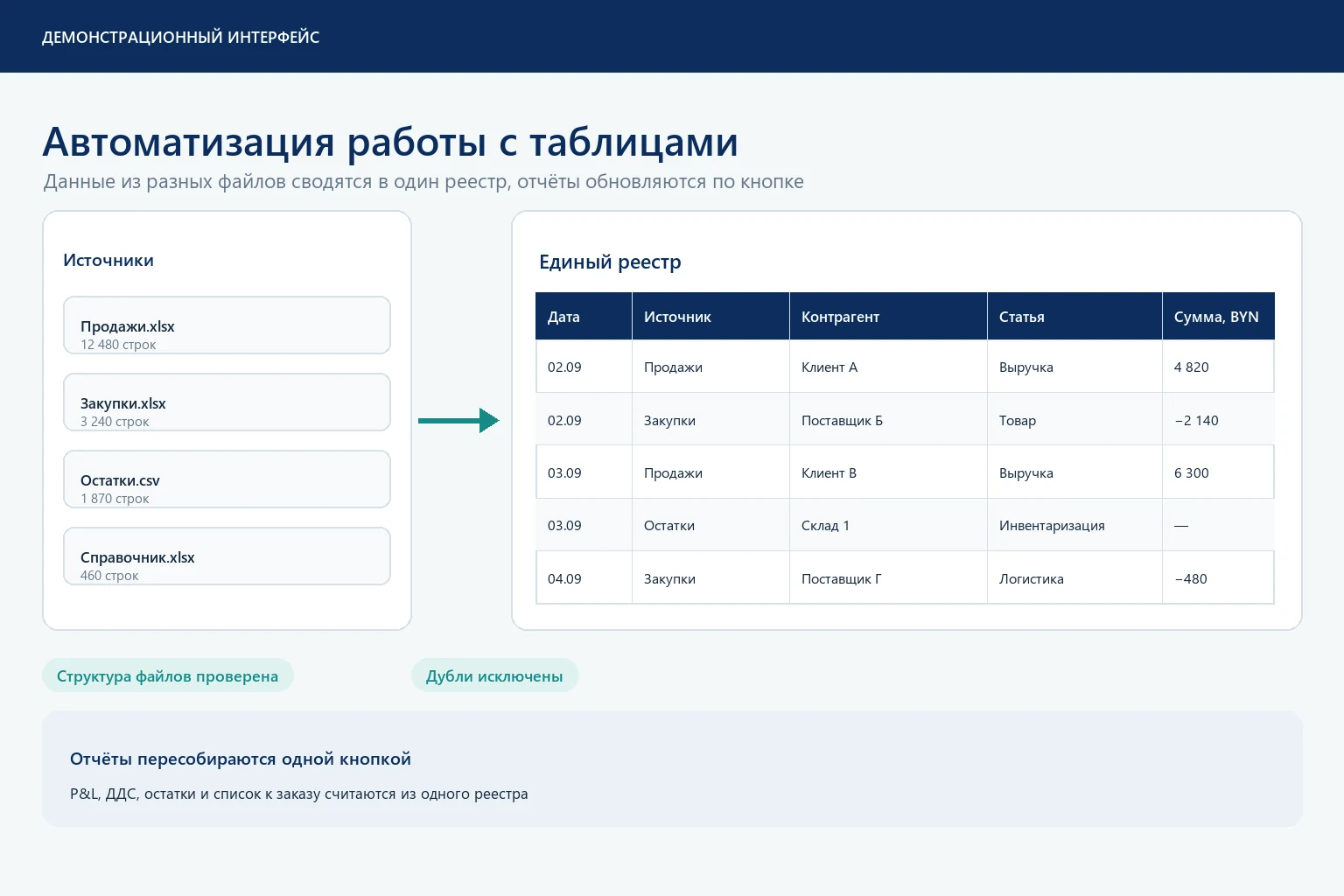
Task: Click the '6 300' amount cell
Action: tap(1218, 472)
